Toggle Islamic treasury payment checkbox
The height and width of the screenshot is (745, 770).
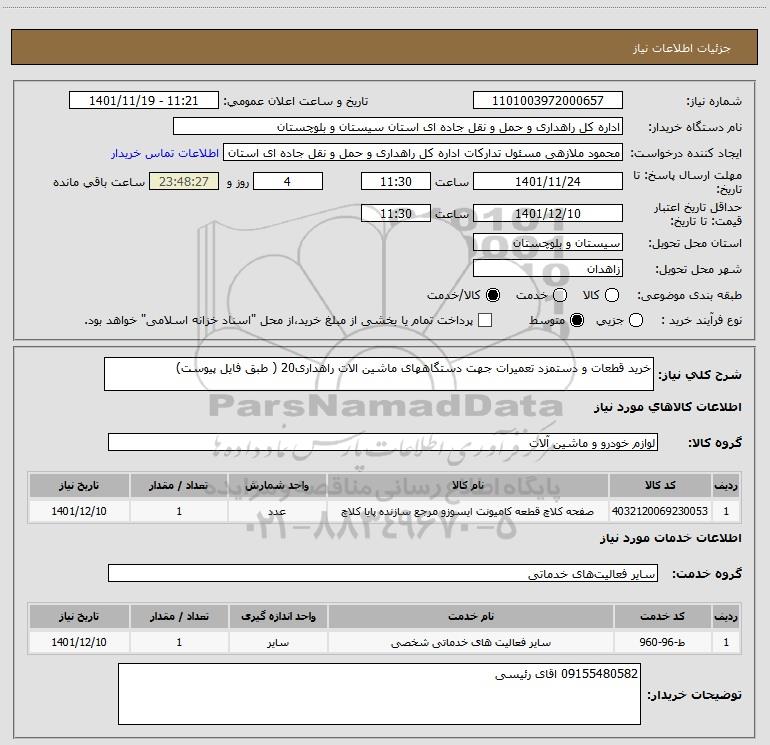click(x=485, y=321)
